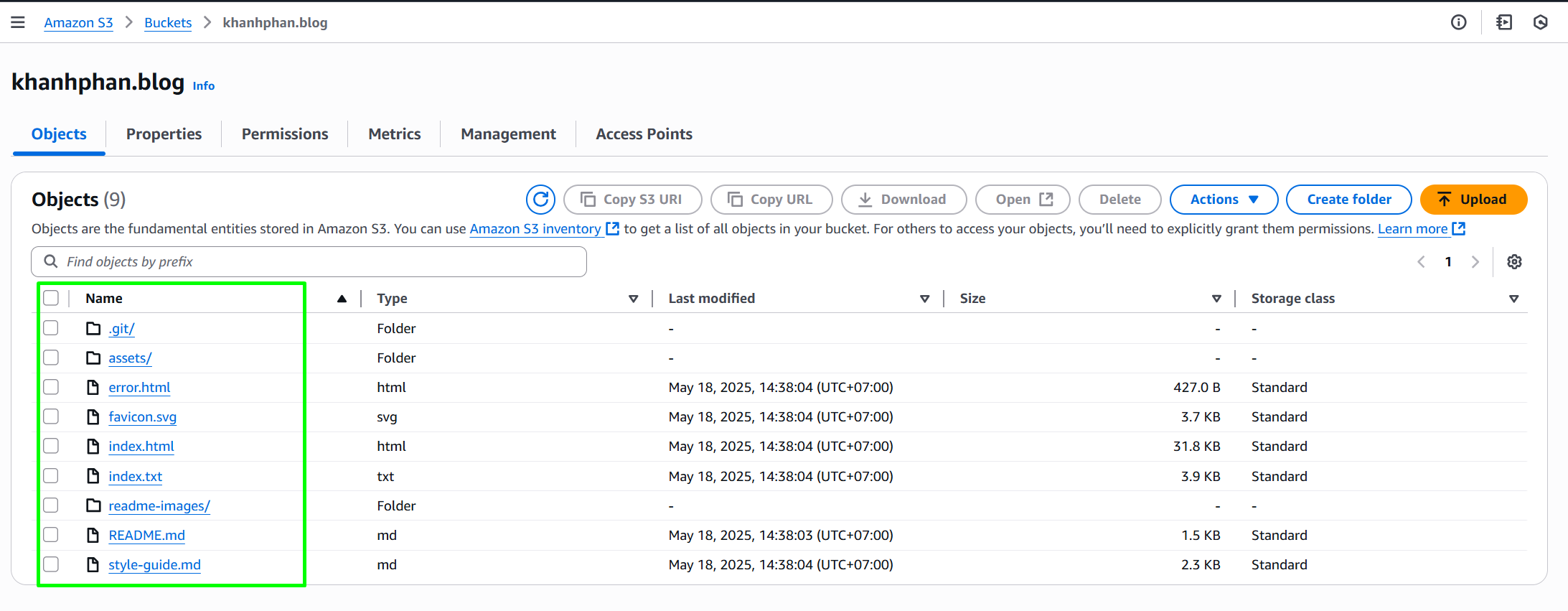Click file icon next to index.txt
This screenshot has width=1568, height=611.
coord(93,476)
